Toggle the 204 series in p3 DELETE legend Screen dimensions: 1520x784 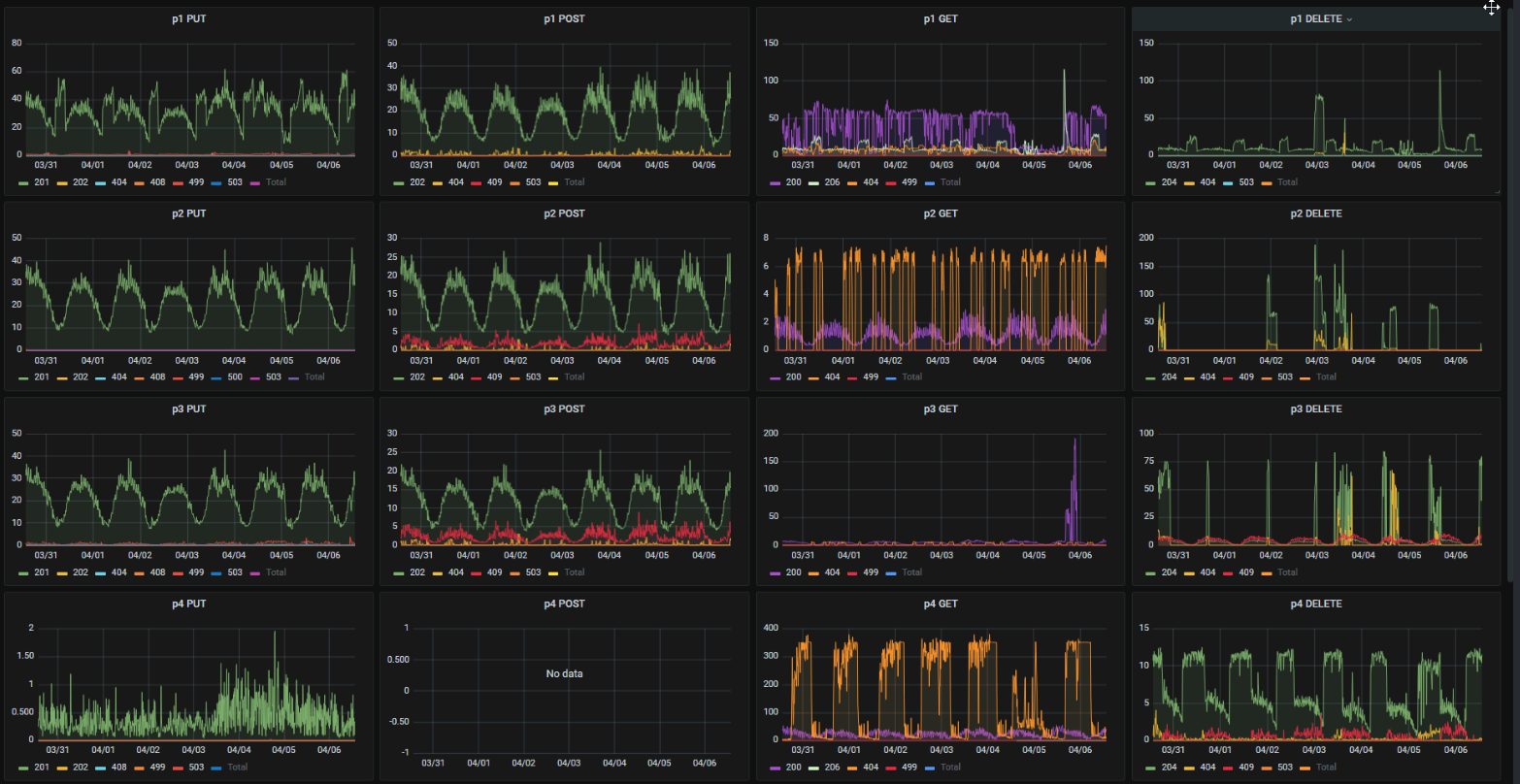pos(1171,572)
